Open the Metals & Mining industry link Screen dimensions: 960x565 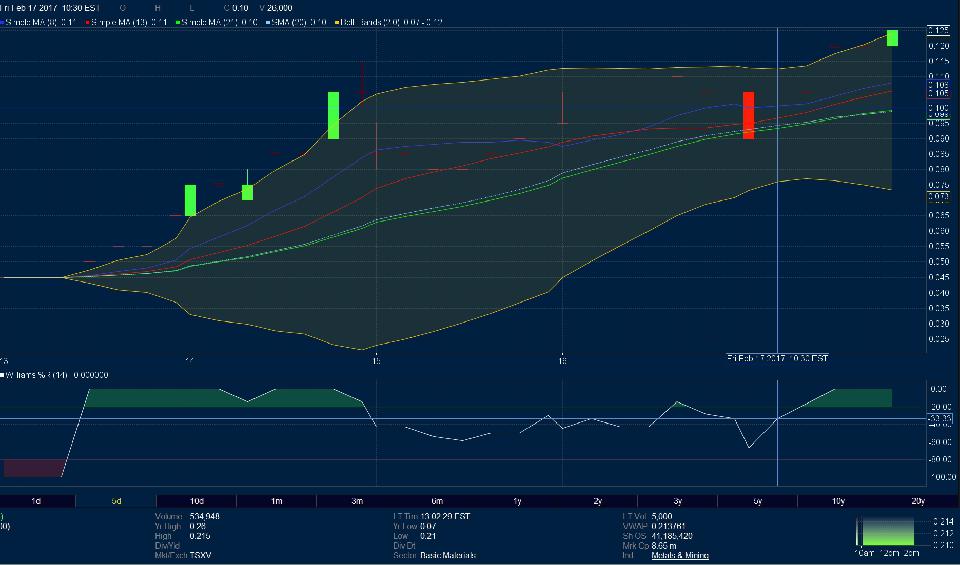point(678,555)
